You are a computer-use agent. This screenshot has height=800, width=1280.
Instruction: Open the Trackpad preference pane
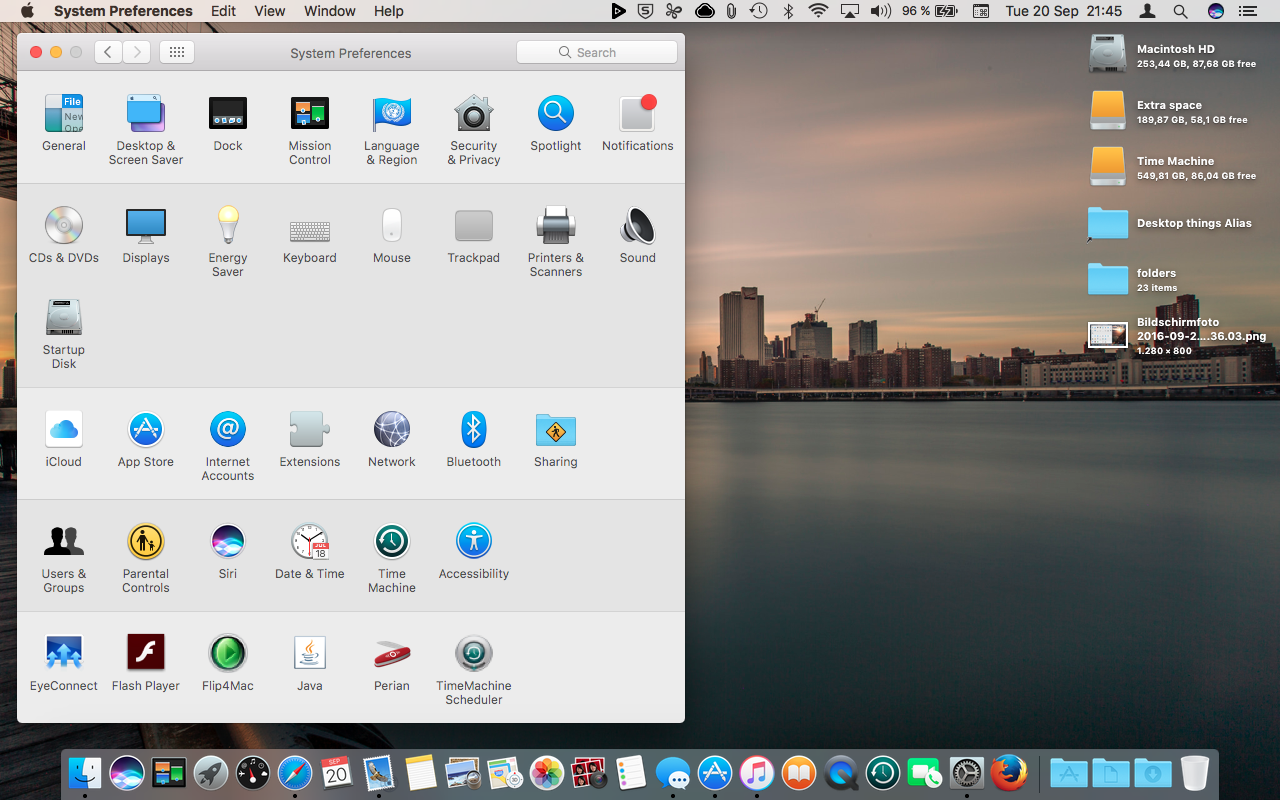point(474,225)
